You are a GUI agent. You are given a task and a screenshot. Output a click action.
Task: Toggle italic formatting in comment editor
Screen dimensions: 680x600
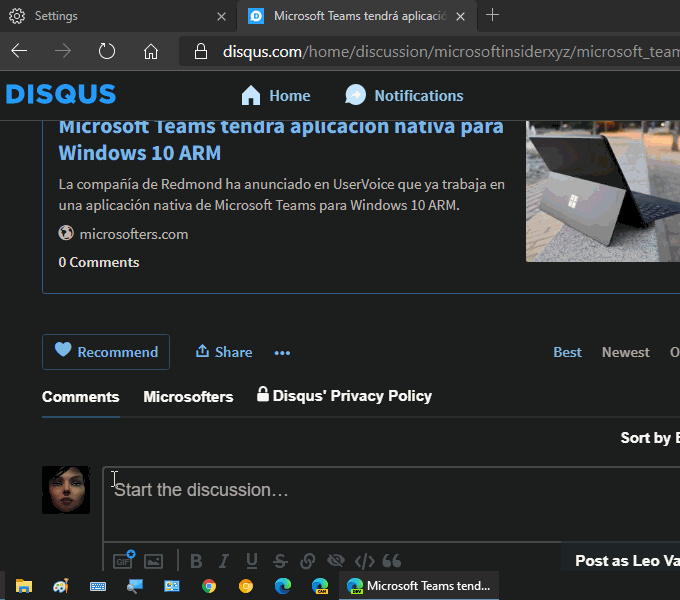tap(224, 561)
